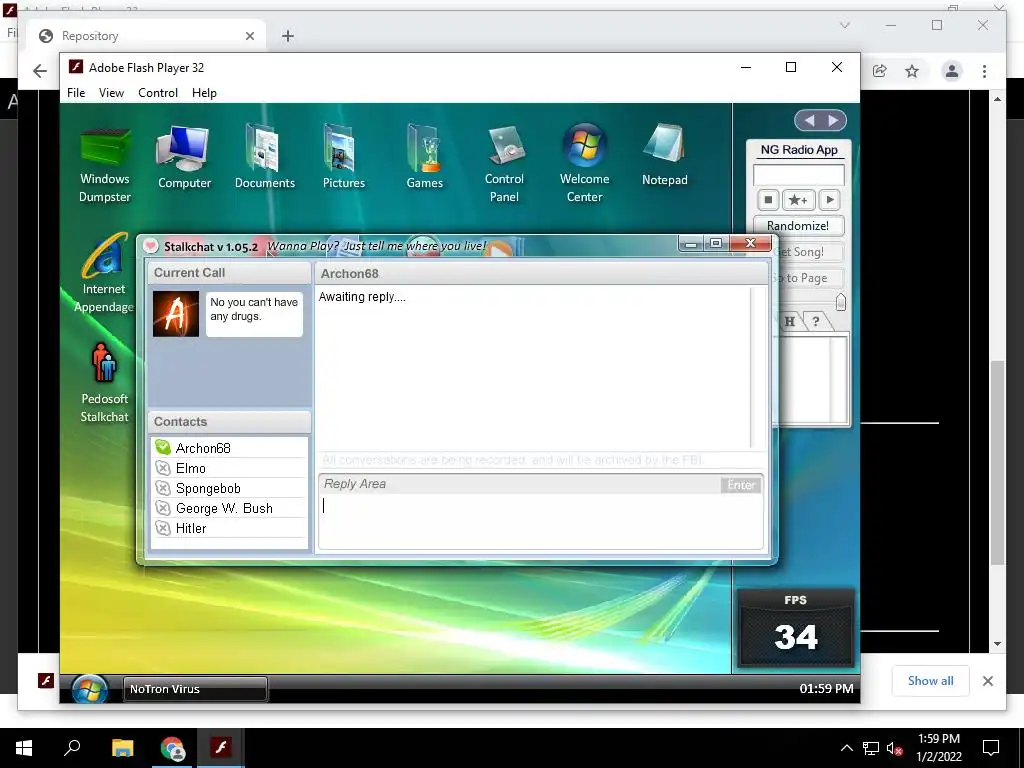Open the Welcome Center icon
The image size is (1024, 768).
(x=584, y=163)
